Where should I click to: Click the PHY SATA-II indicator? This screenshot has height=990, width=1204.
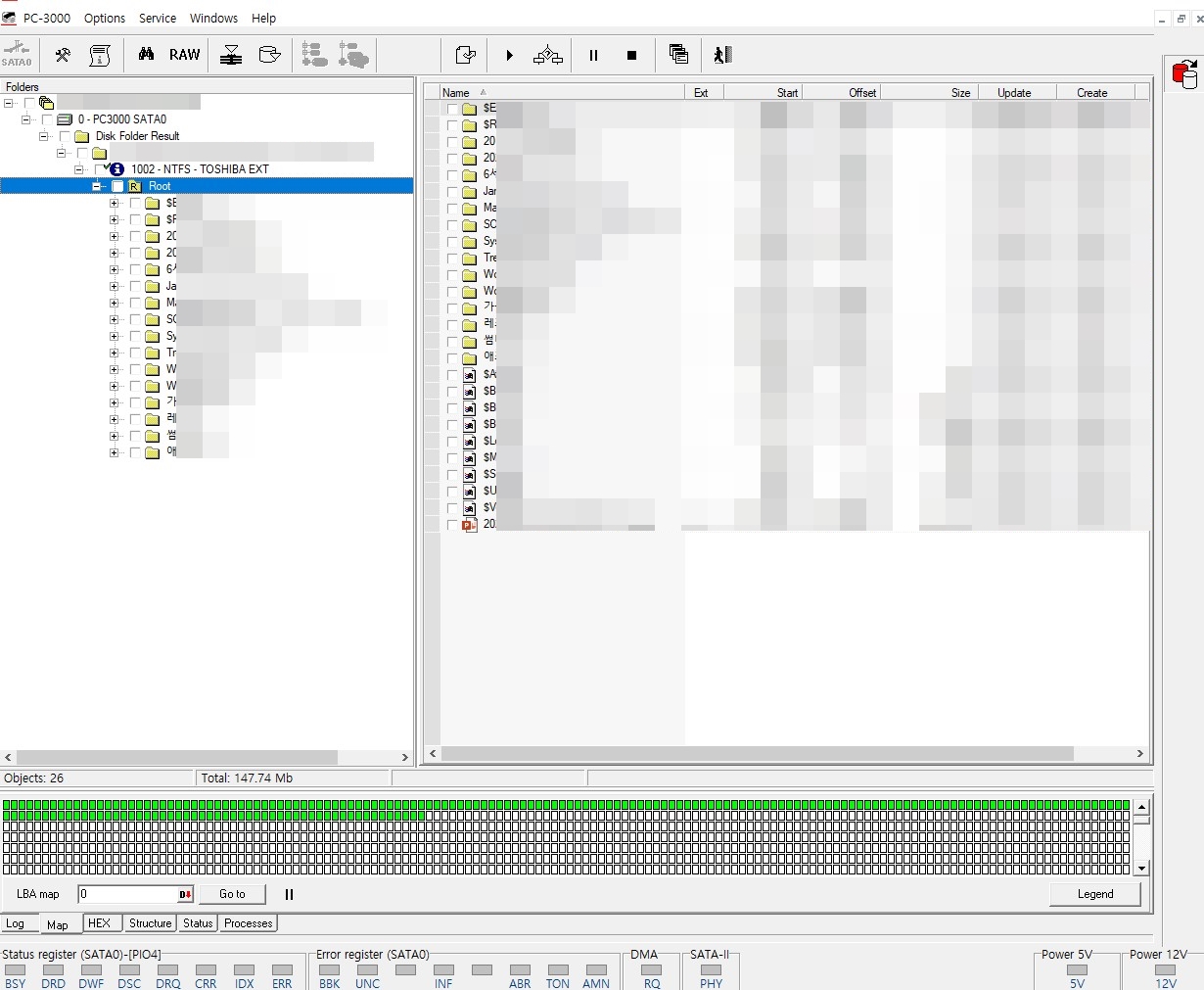[712, 970]
